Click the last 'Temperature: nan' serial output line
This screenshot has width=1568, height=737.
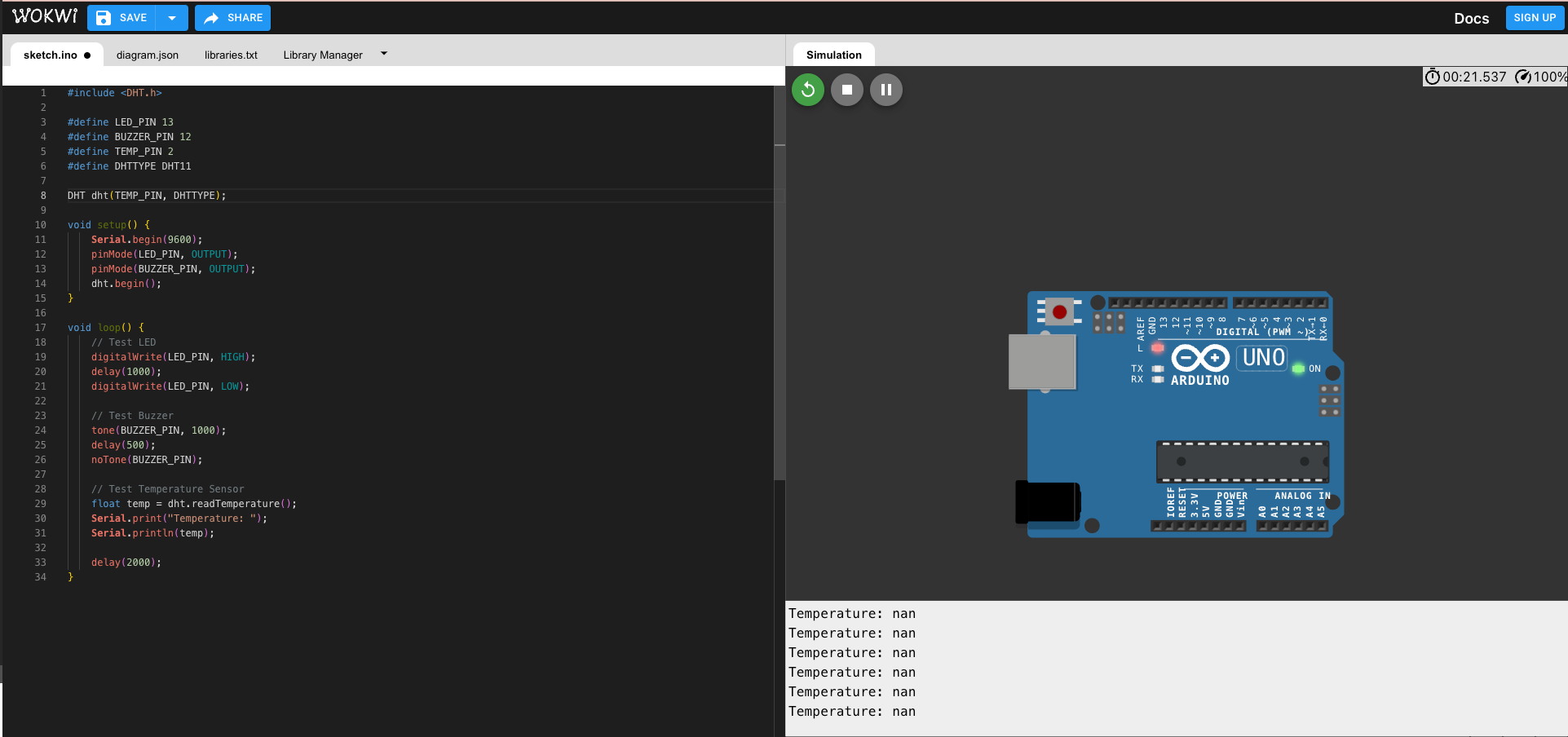pyautogui.click(x=852, y=712)
